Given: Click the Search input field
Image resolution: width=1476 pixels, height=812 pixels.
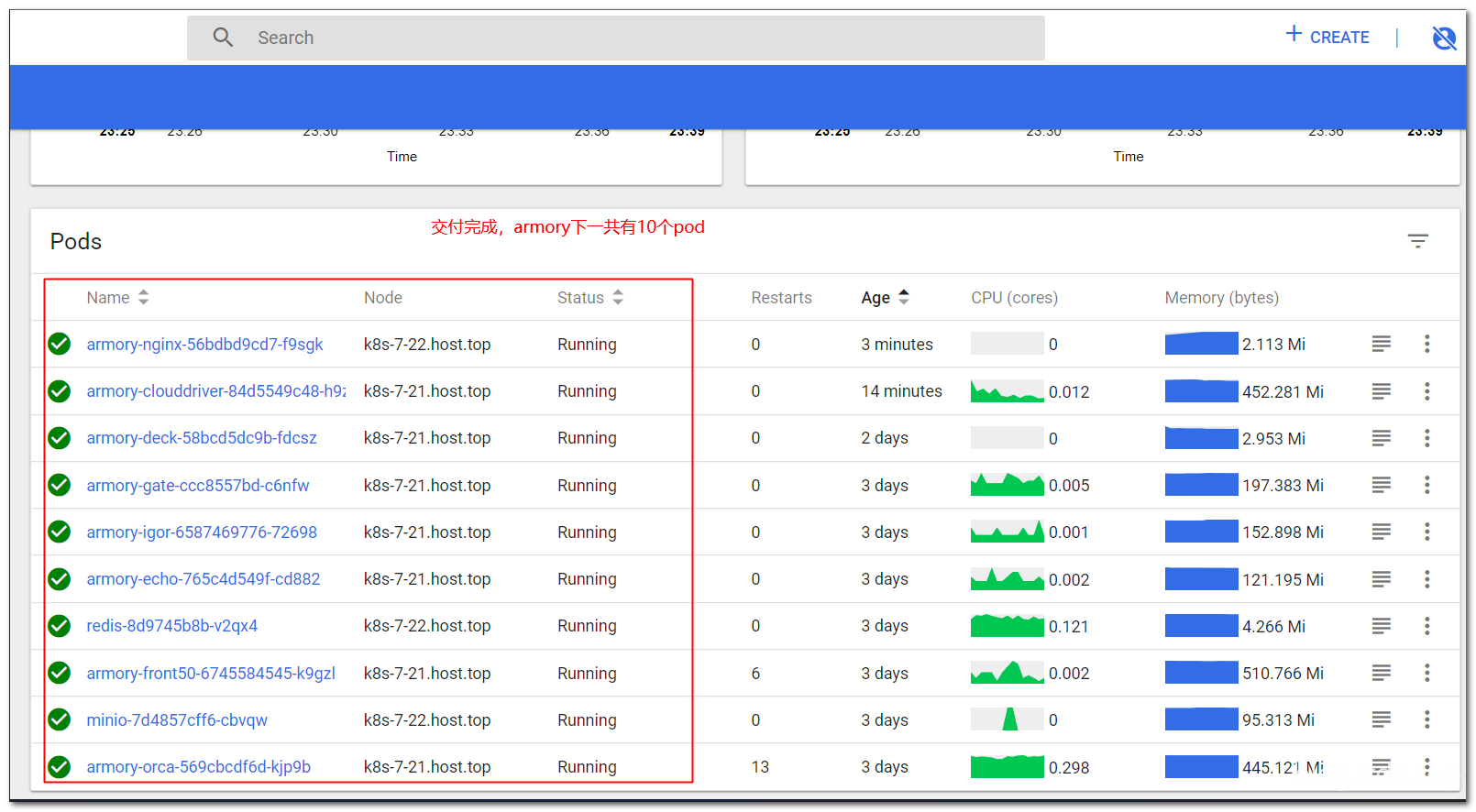Looking at the screenshot, I should [615, 38].
